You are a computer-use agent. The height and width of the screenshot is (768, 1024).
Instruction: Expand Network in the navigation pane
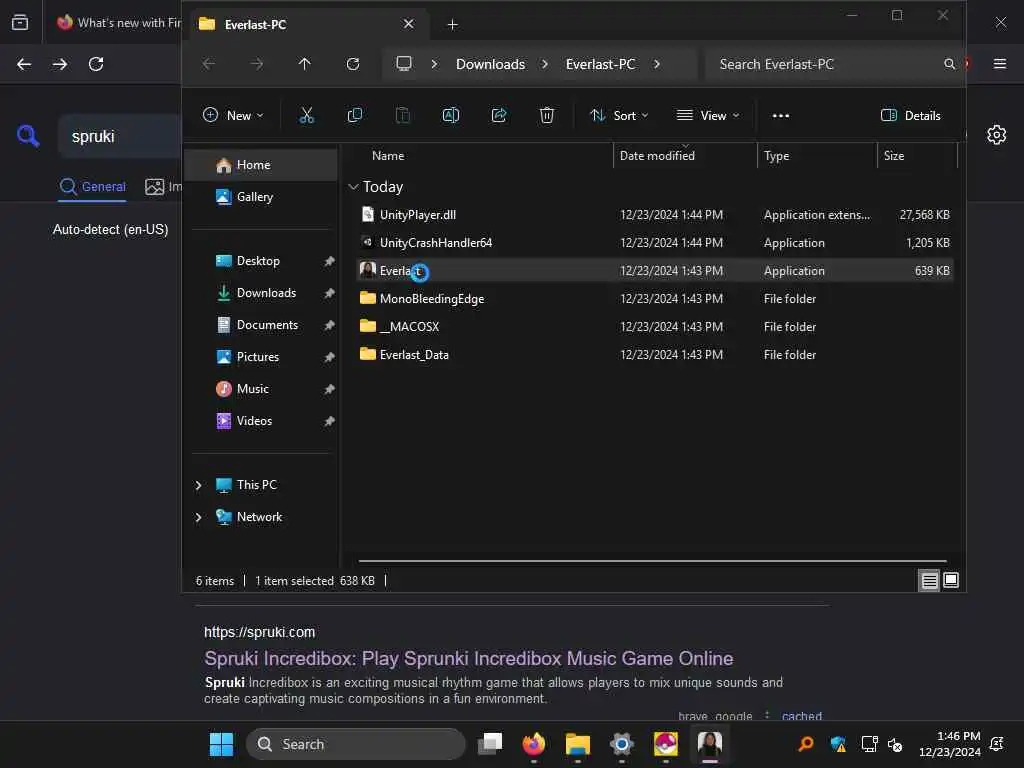[x=199, y=517]
